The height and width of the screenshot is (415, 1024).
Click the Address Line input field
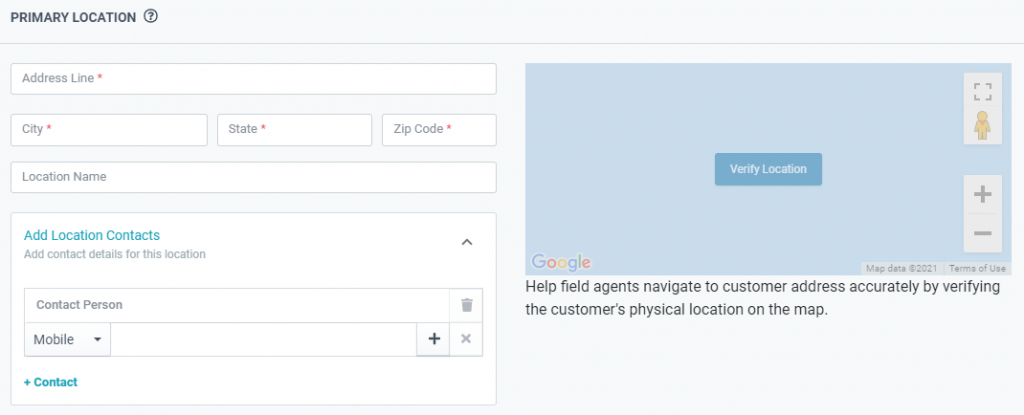[253, 79]
